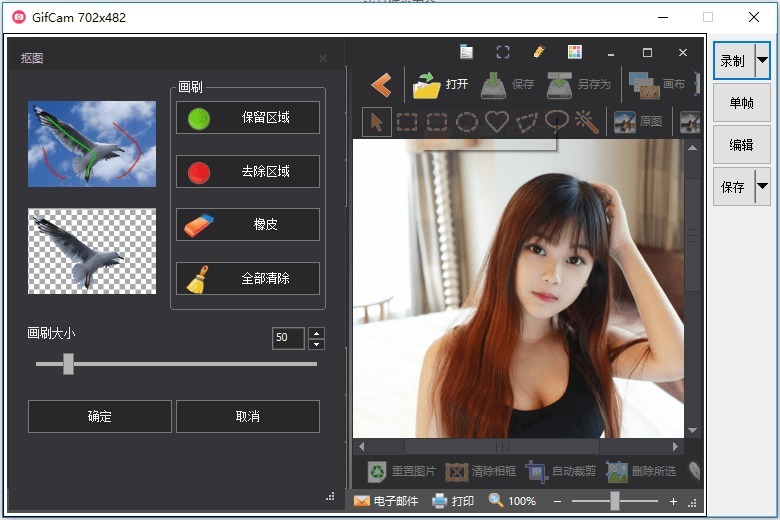This screenshot has height=520, width=780.
Task: Select the lasso selection tool
Action: pos(557,120)
